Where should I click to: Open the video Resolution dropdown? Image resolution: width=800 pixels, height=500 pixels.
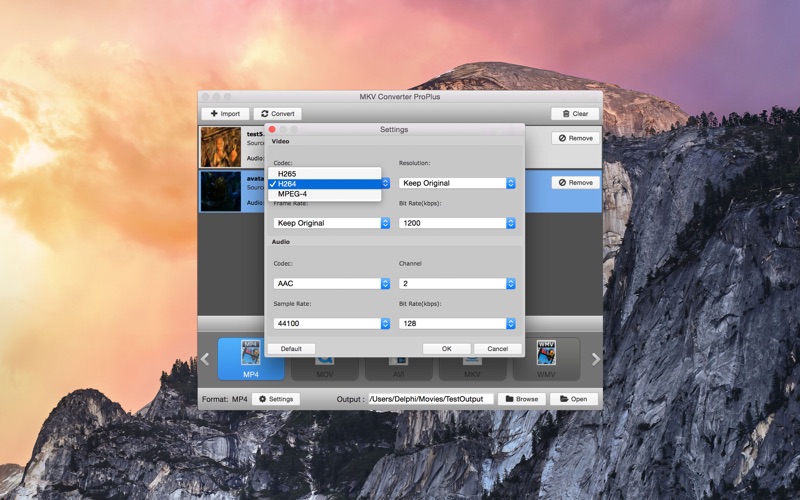click(x=457, y=183)
